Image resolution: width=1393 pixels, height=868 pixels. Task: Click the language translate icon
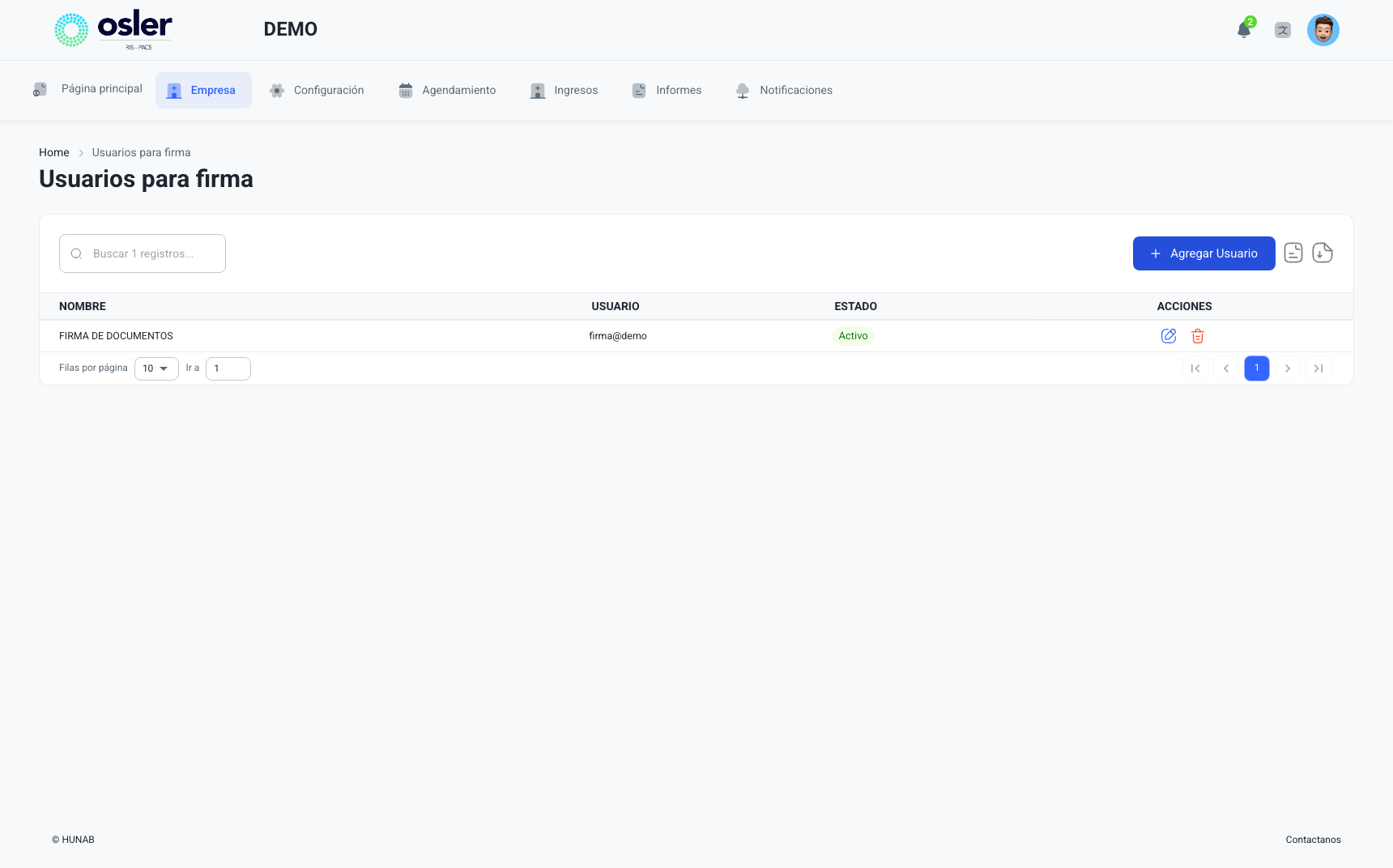1283,31
